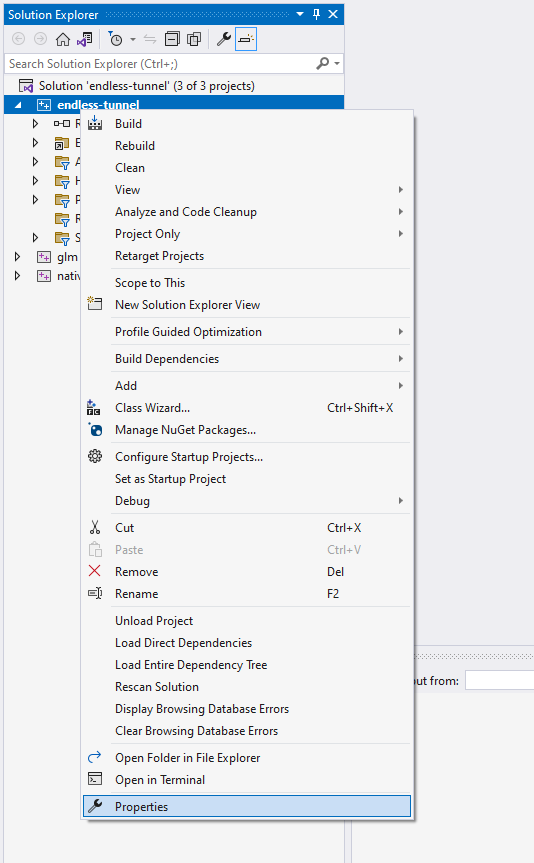Image resolution: width=534 pixels, height=863 pixels.
Task: Click Configure Startup Projects...
Action: coord(247,457)
